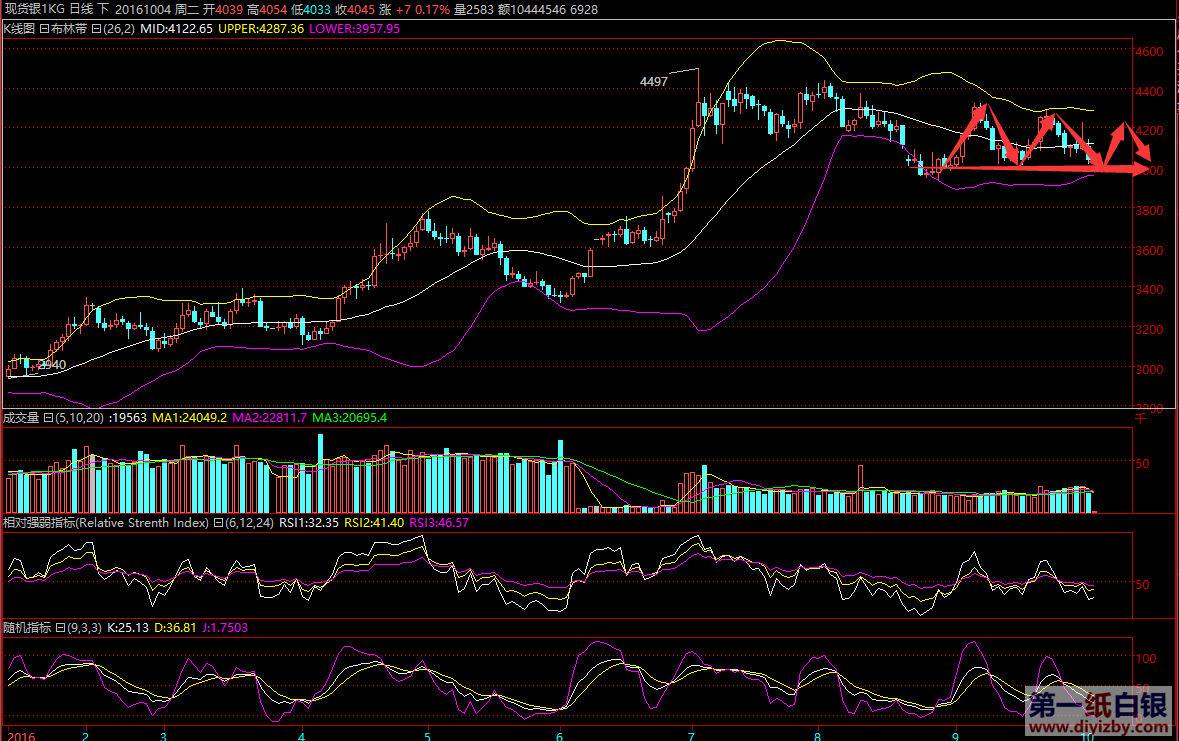
Task: Open the 日线 period selector
Action: [x=81, y=8]
